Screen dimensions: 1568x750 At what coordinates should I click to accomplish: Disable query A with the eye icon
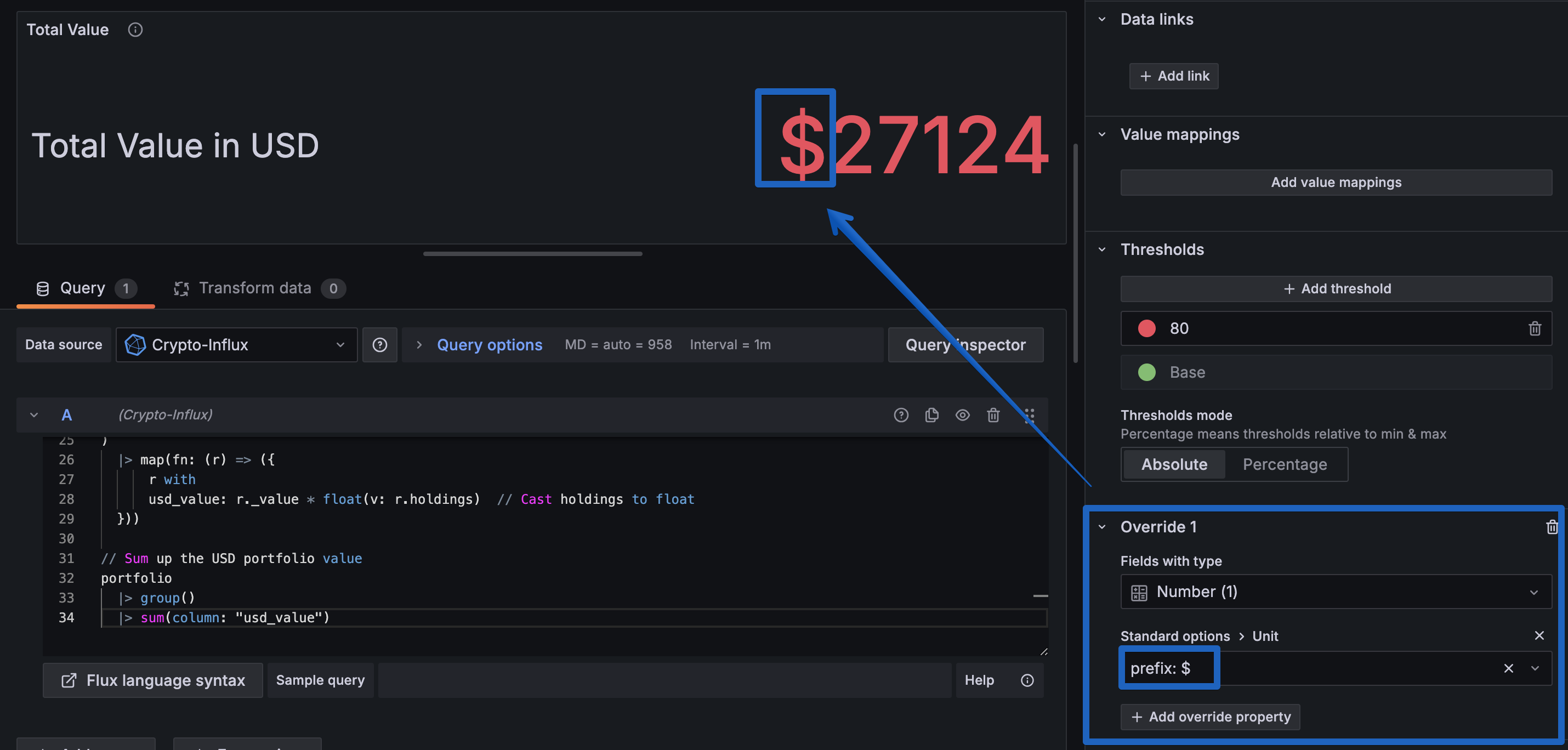(x=962, y=414)
